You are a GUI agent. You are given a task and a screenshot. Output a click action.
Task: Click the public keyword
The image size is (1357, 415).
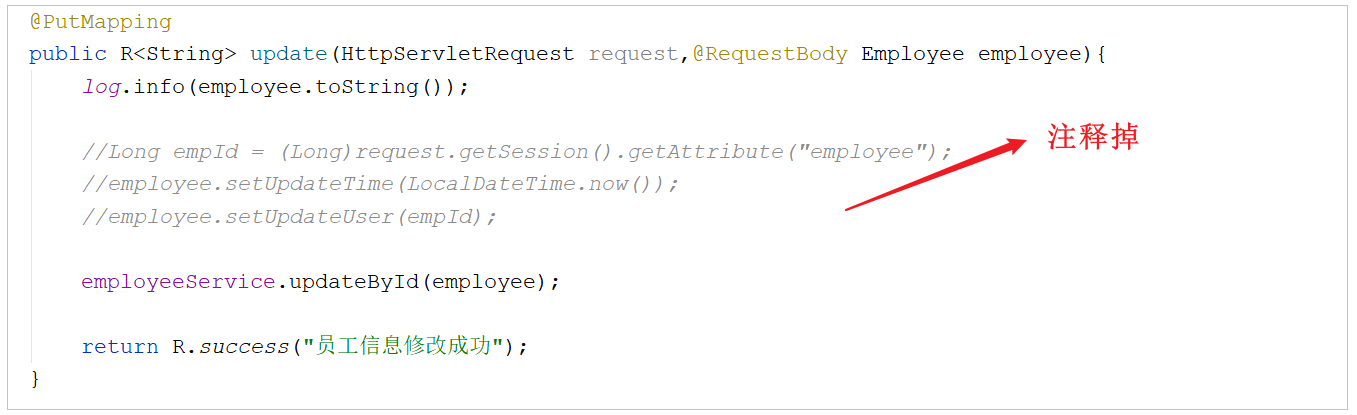click(x=68, y=54)
